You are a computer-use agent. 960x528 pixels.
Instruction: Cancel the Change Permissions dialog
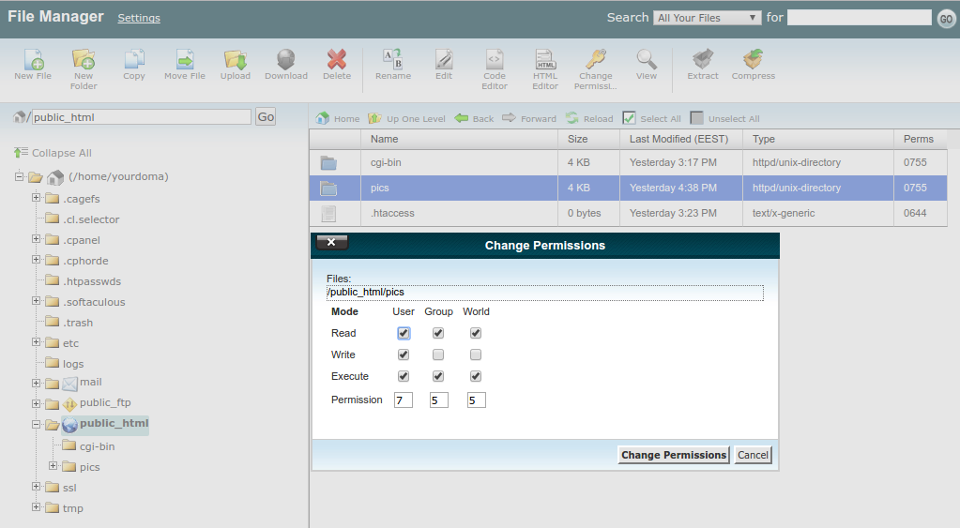click(x=752, y=454)
